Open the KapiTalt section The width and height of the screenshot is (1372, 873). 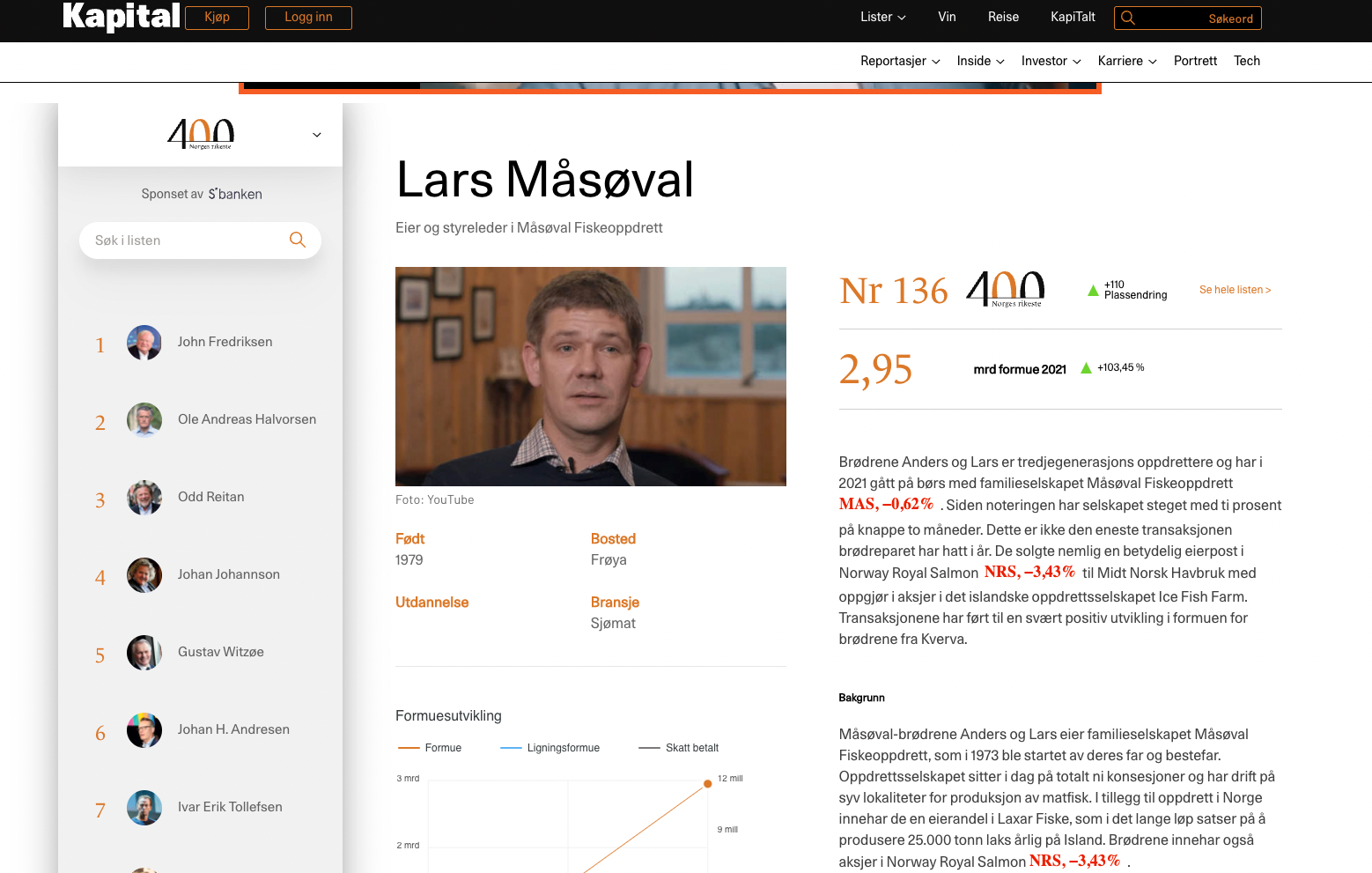point(1073,17)
